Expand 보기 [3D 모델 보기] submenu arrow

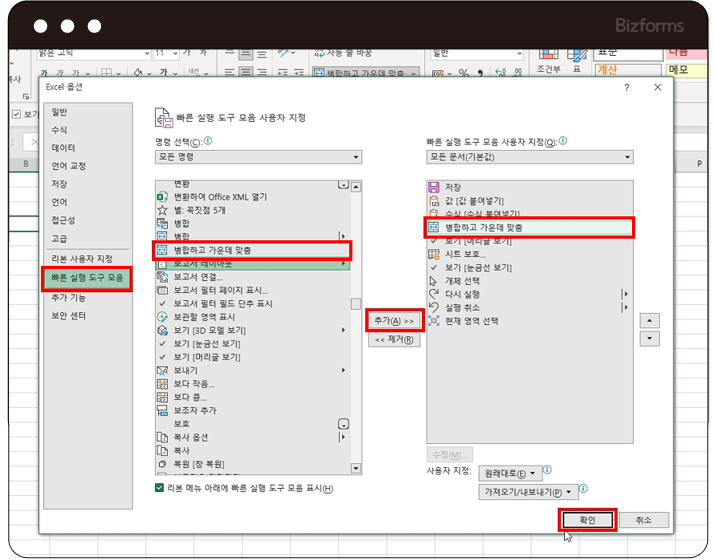[x=343, y=330]
